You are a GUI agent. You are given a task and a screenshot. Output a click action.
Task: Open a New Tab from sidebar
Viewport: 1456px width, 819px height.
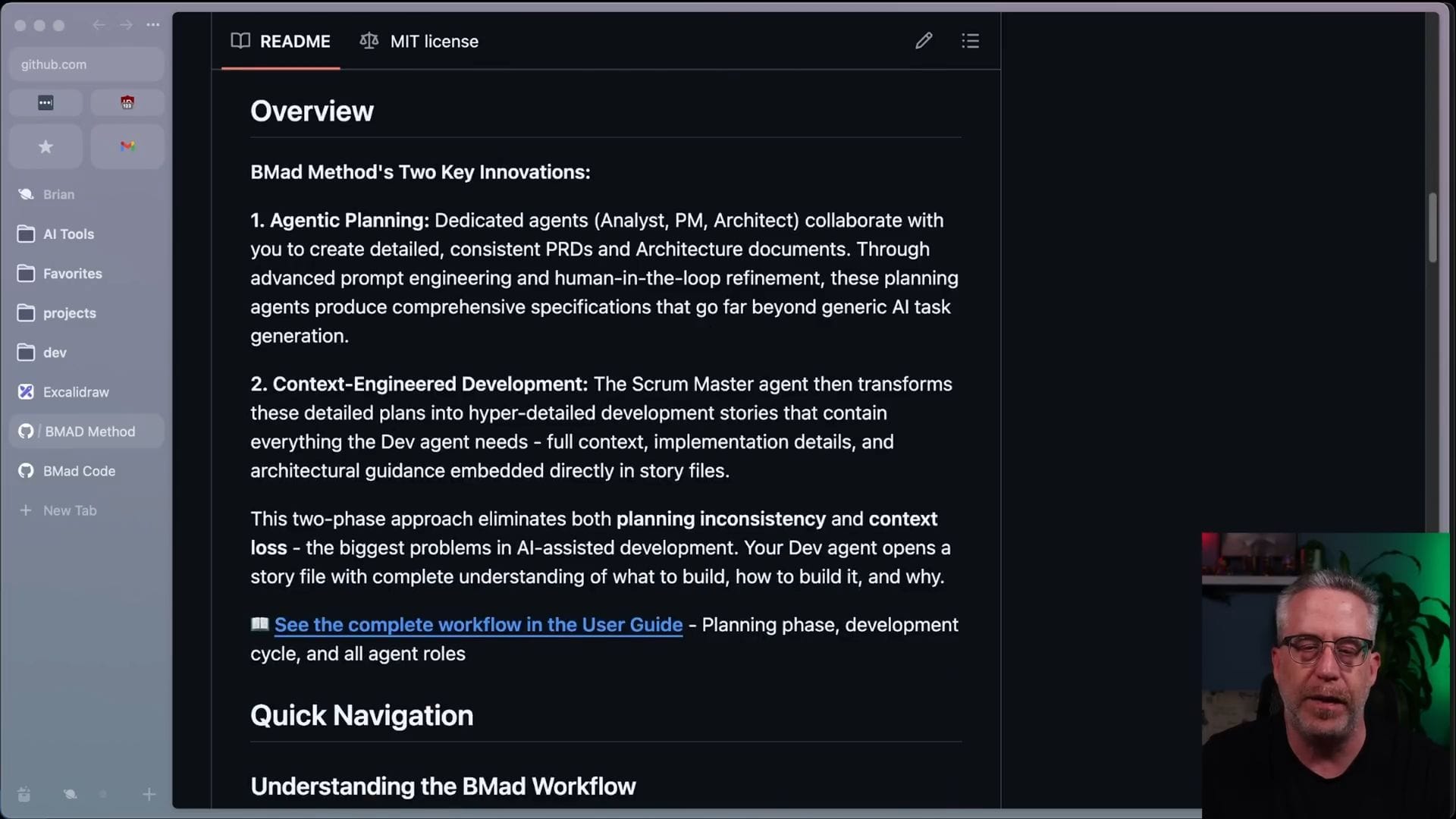(69, 510)
